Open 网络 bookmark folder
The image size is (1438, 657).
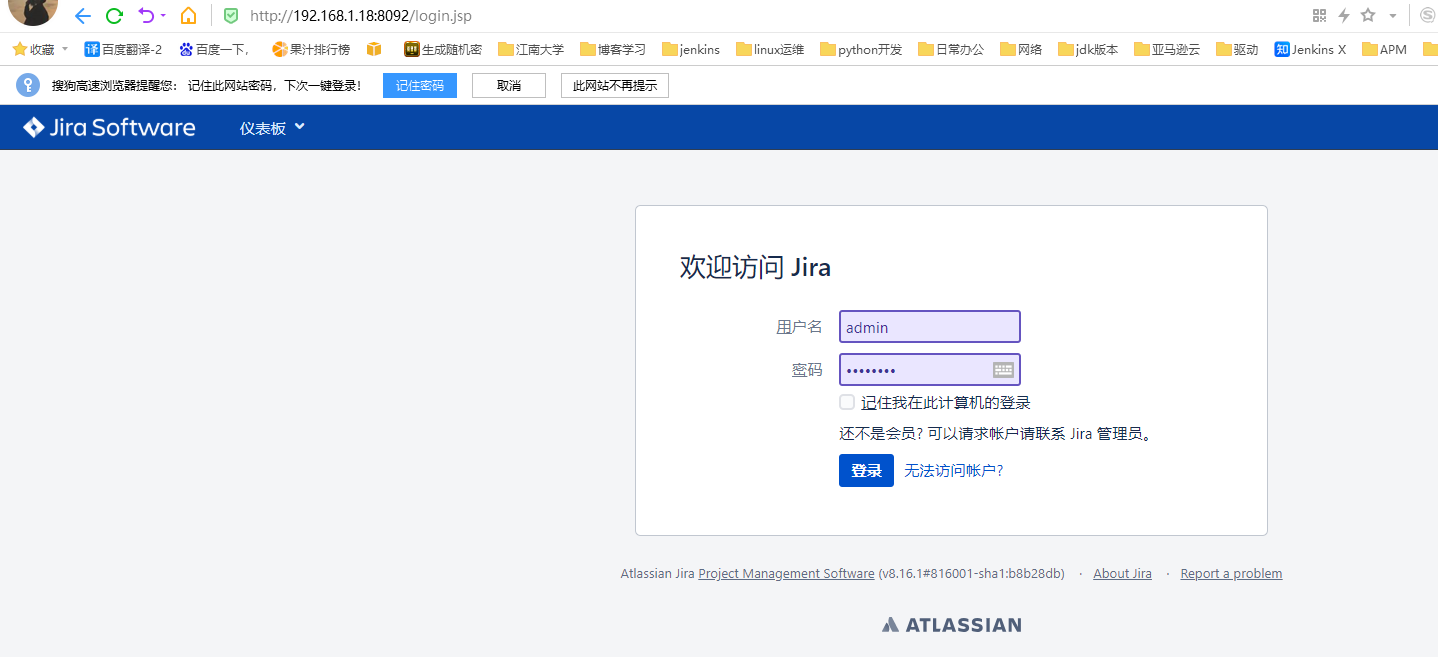[x=1021, y=49]
